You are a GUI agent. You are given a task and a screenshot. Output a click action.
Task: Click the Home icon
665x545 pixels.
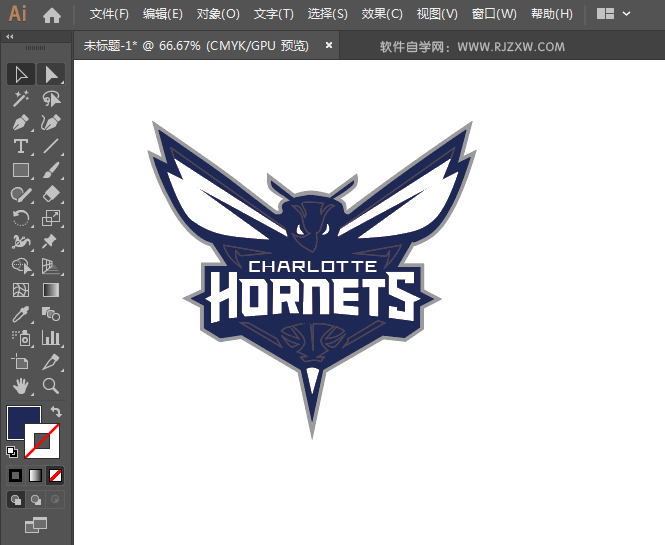(x=52, y=15)
